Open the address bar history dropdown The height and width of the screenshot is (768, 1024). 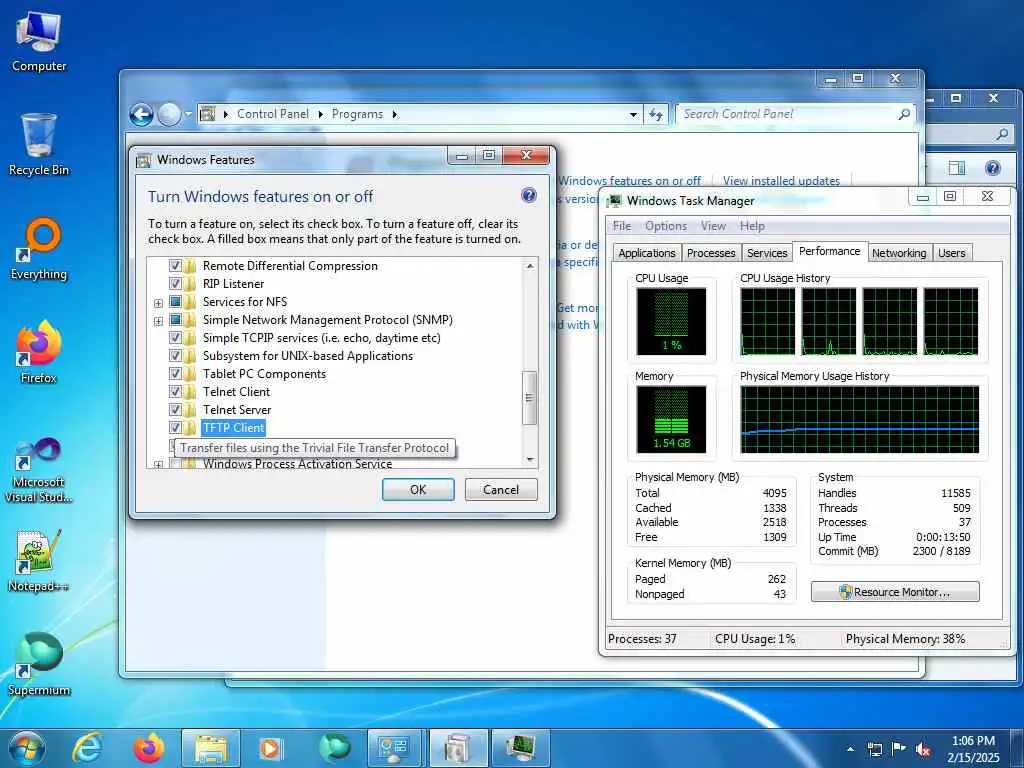click(633, 114)
